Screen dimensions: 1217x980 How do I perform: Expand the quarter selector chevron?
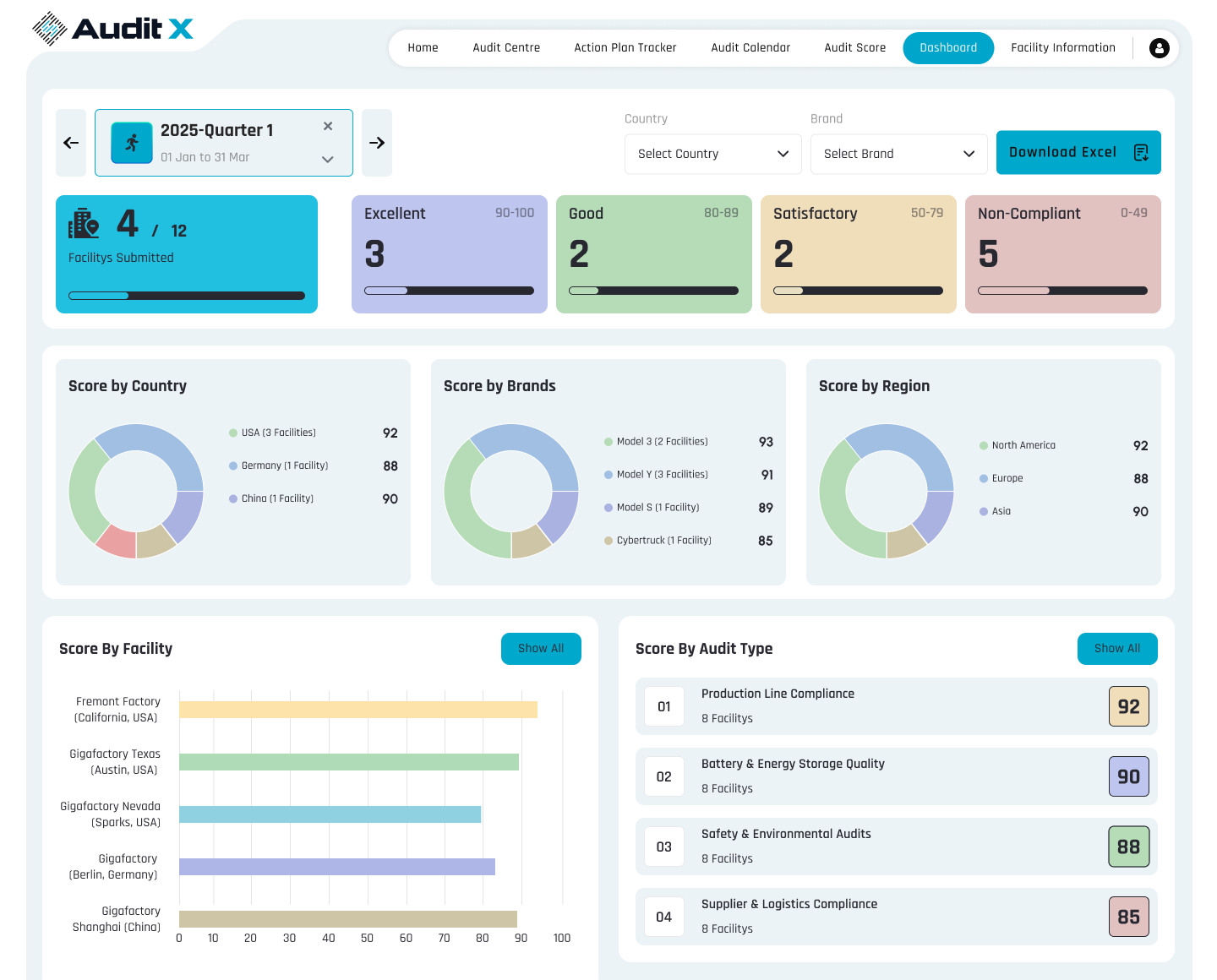click(x=328, y=159)
